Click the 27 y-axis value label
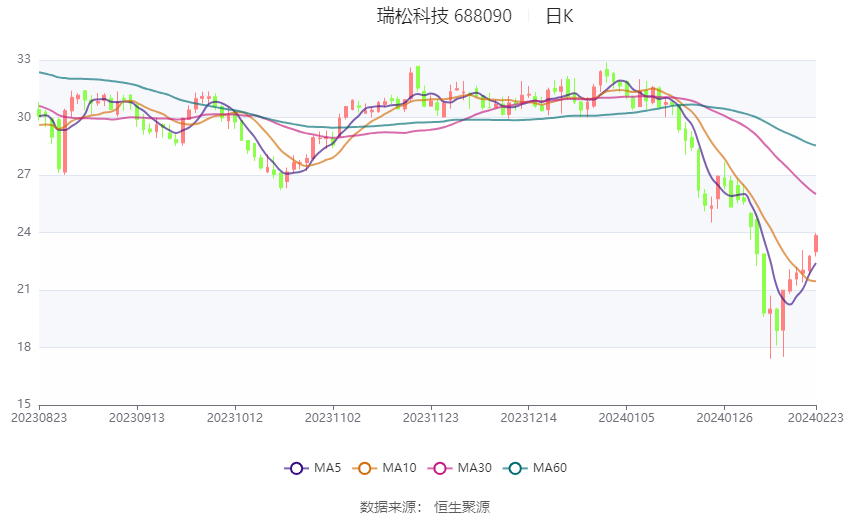 (x=24, y=174)
